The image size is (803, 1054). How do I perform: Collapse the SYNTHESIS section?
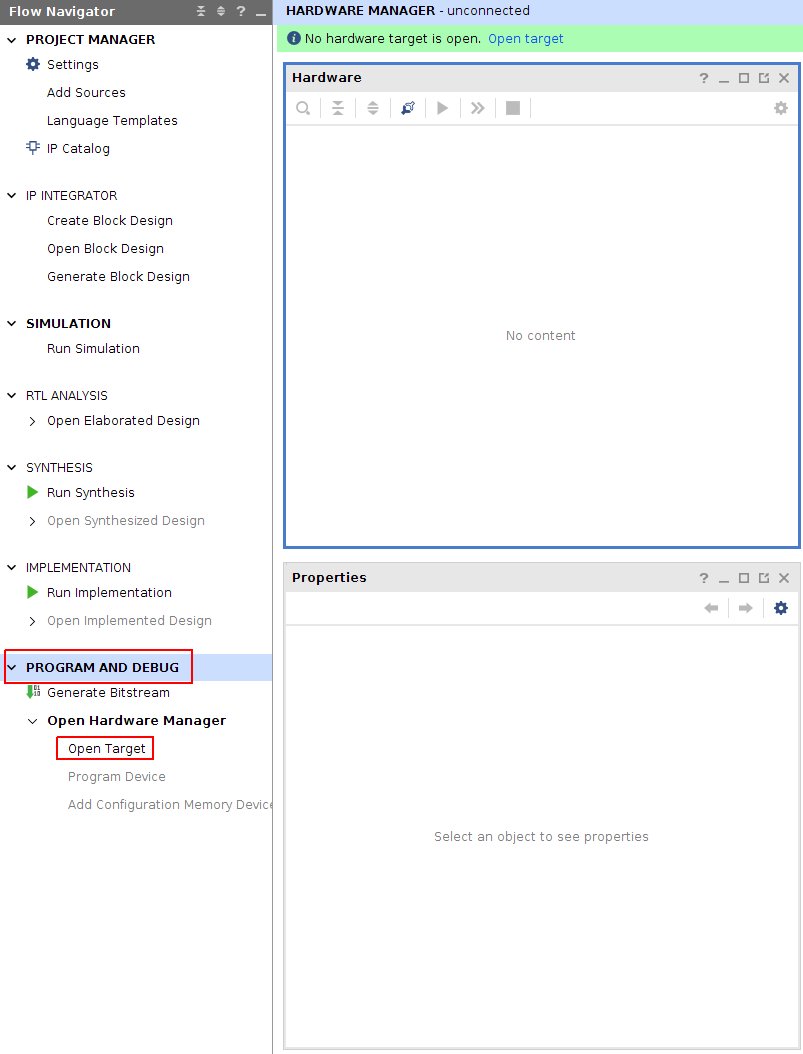click(11, 467)
